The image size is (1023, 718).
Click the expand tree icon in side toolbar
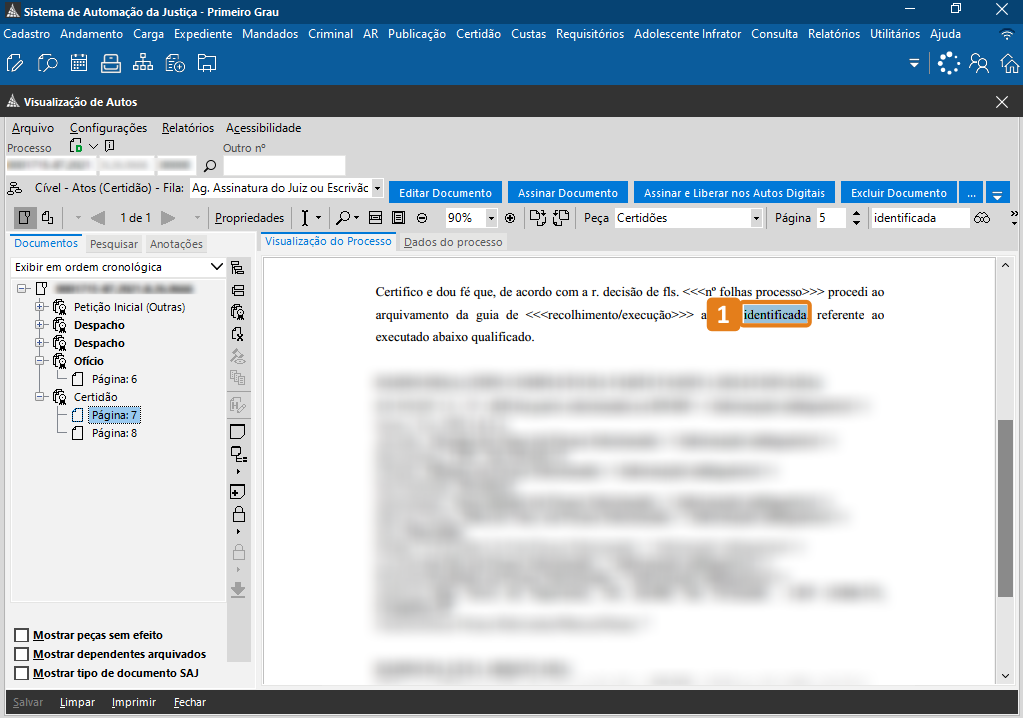tap(237, 268)
